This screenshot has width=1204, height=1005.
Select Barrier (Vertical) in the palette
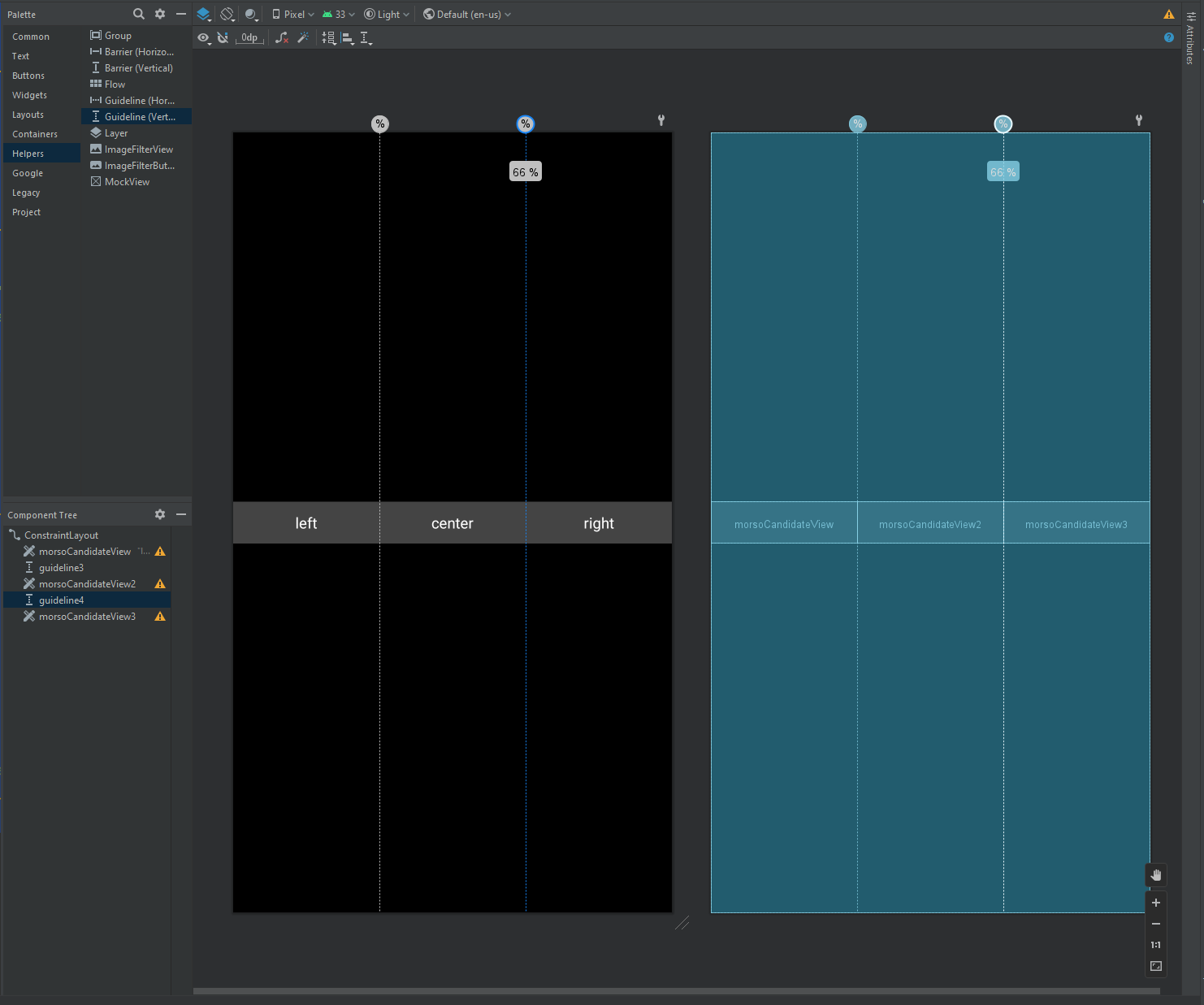pyautogui.click(x=136, y=68)
